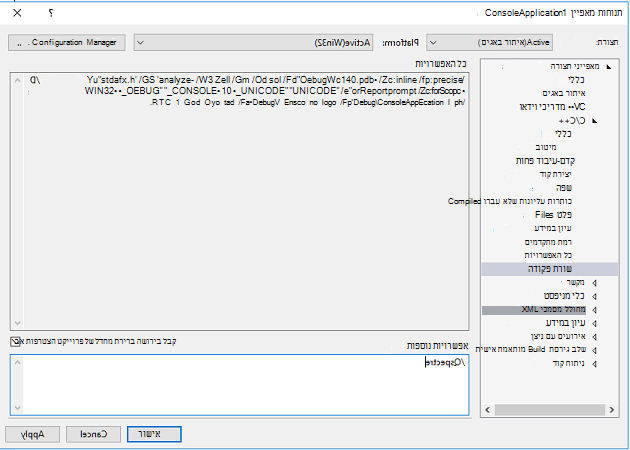Open the Configuration Manager
Screen dimensions: 630x450
click(x=67, y=42)
